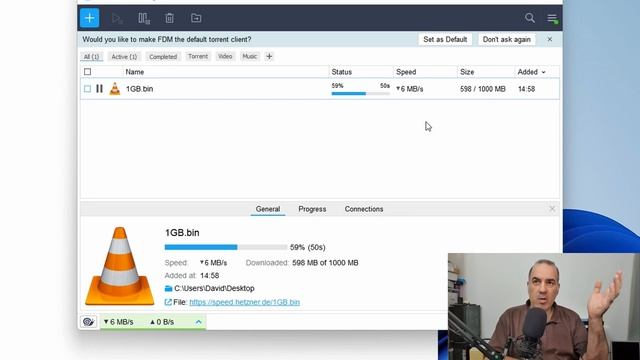Click the 59% progress bar in the list row
Image resolution: width=640 pixels, height=360 pixels.
click(360, 93)
